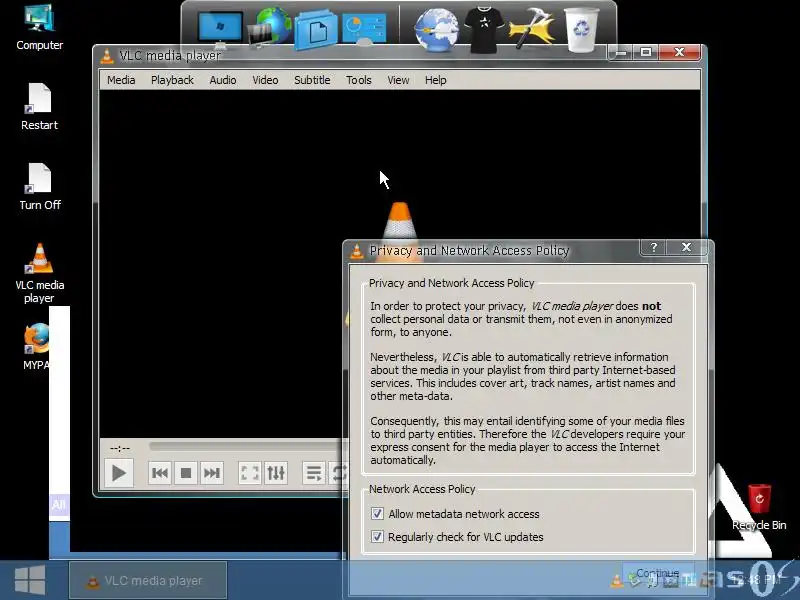Click the Play button in VLC
This screenshot has width=800, height=600.
click(x=119, y=473)
